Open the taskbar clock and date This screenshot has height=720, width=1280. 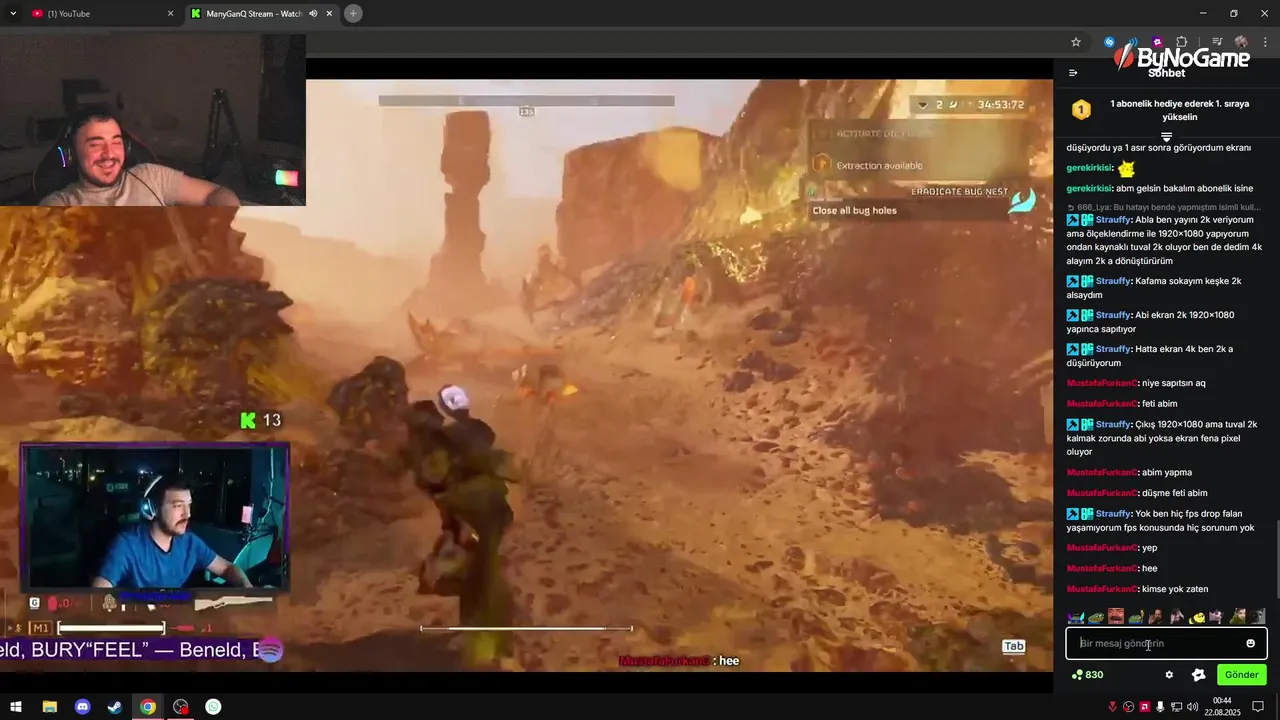[1222, 707]
